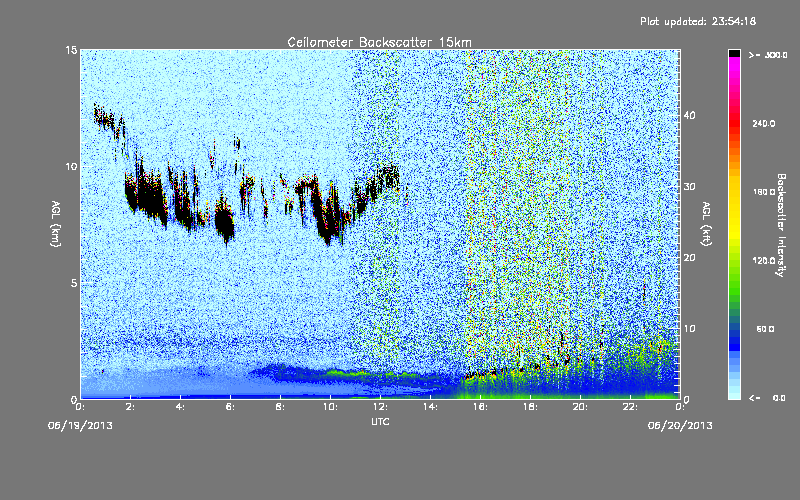This screenshot has height=500, width=800.
Task: Select the "180.0" colorbar label
Action: [x=764, y=192]
